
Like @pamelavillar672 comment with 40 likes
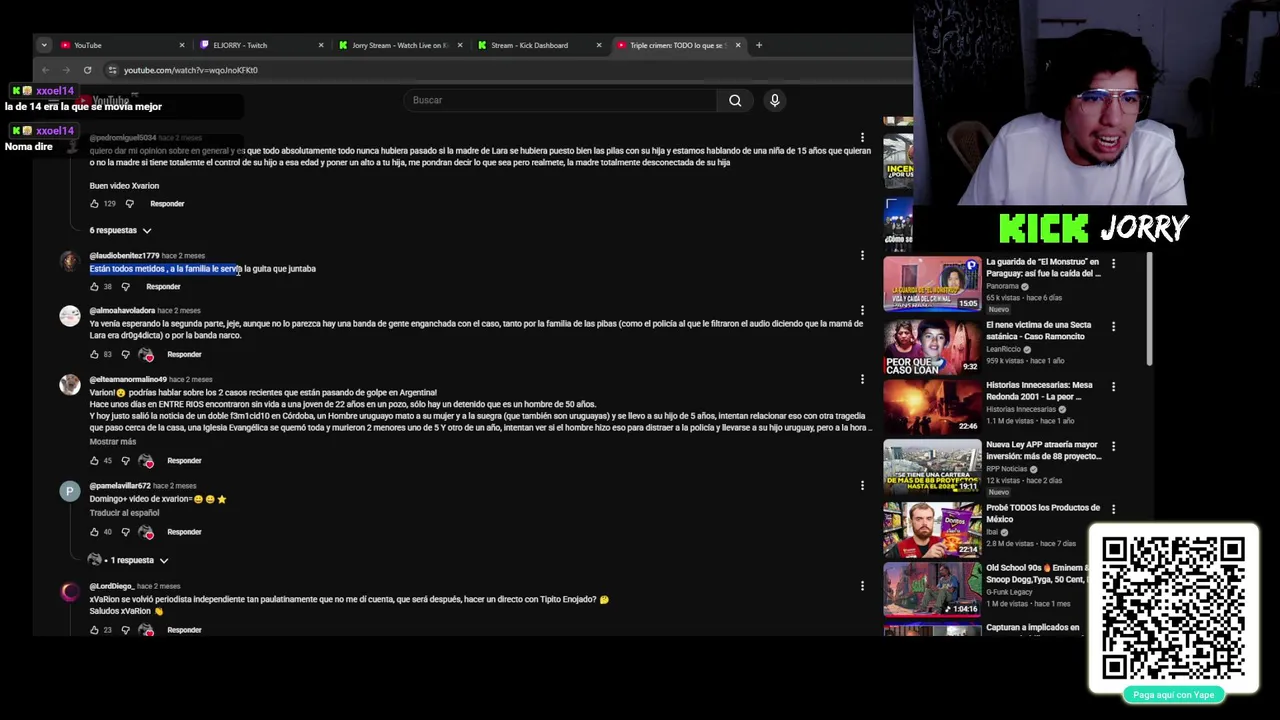click(94, 532)
